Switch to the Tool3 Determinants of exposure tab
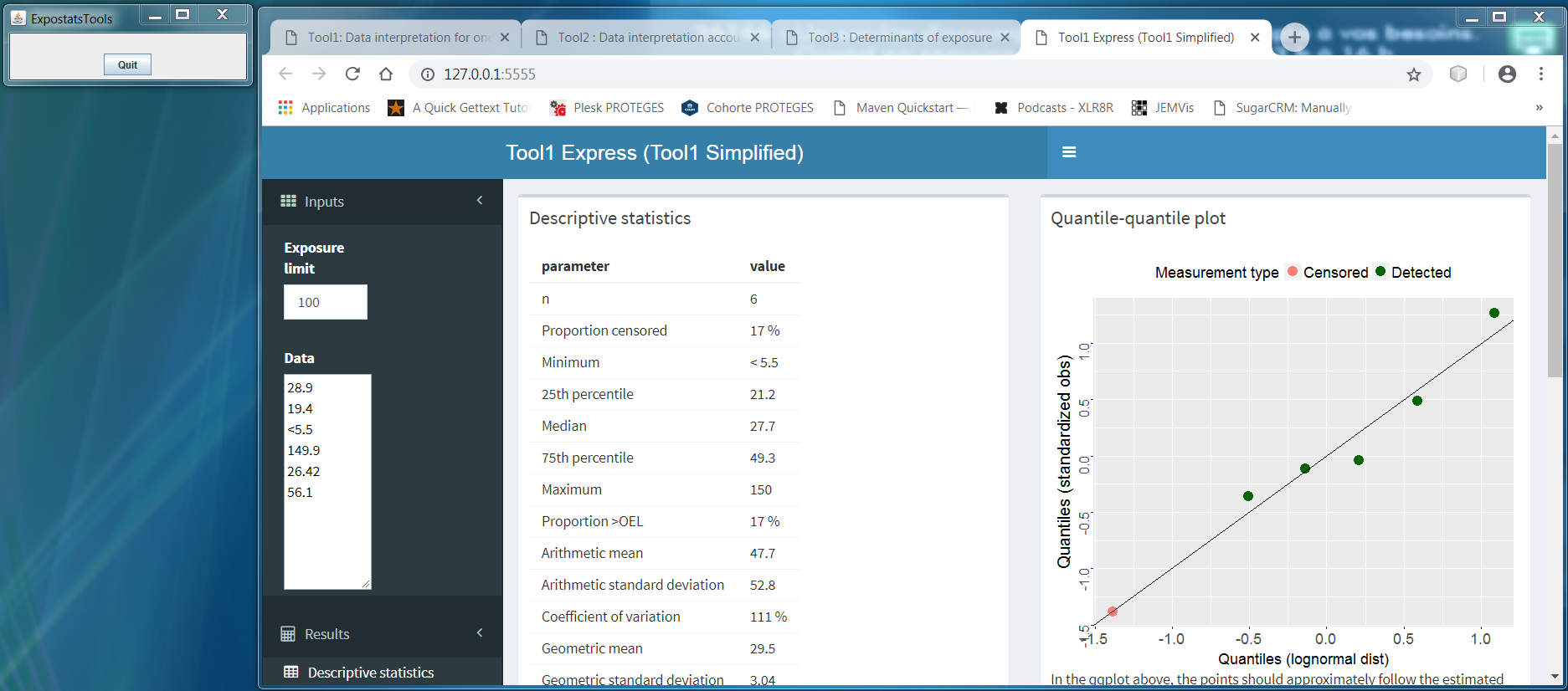This screenshot has width=1568, height=691. point(899,38)
